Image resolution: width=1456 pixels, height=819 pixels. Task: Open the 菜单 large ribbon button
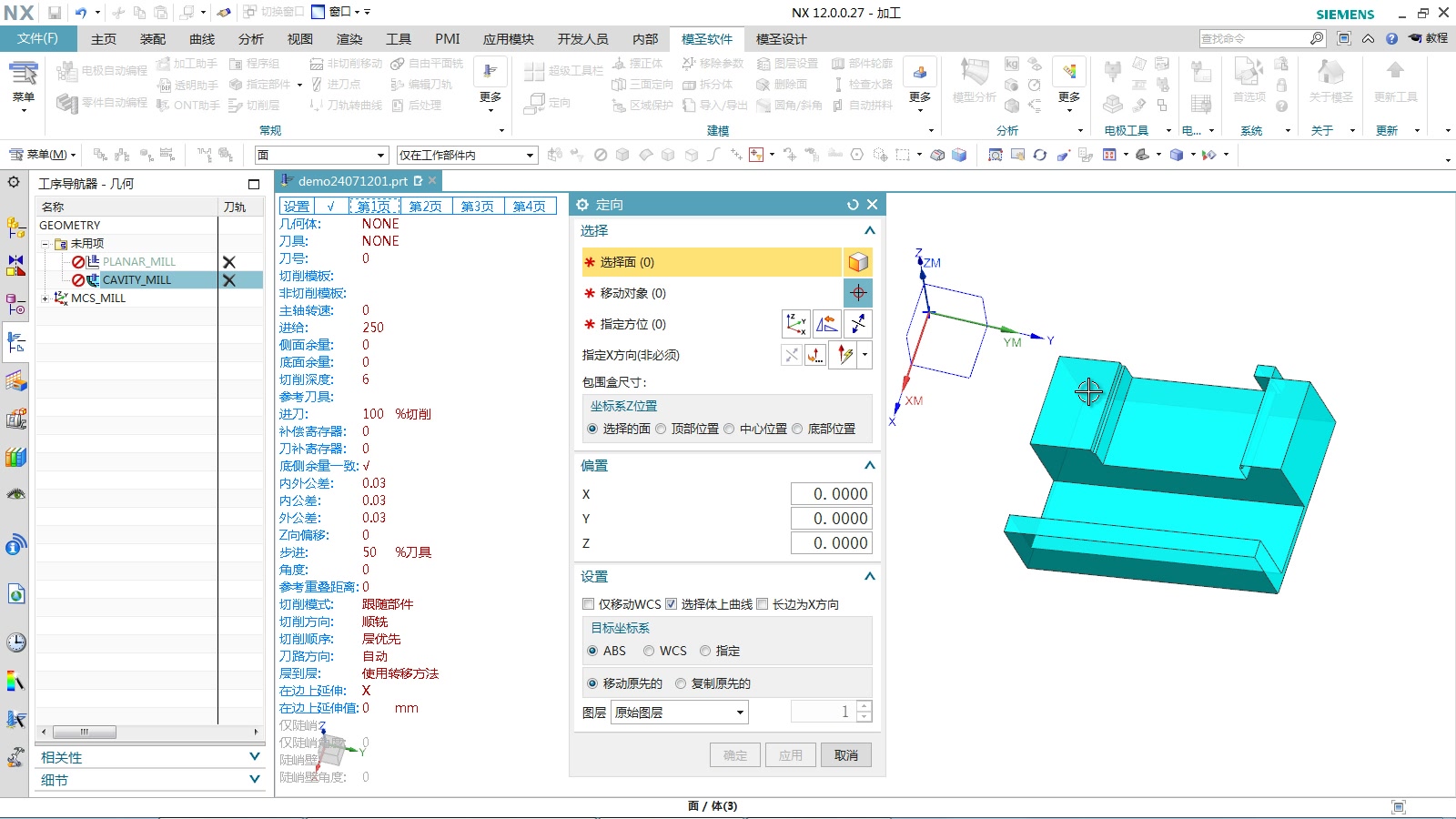coord(23,85)
